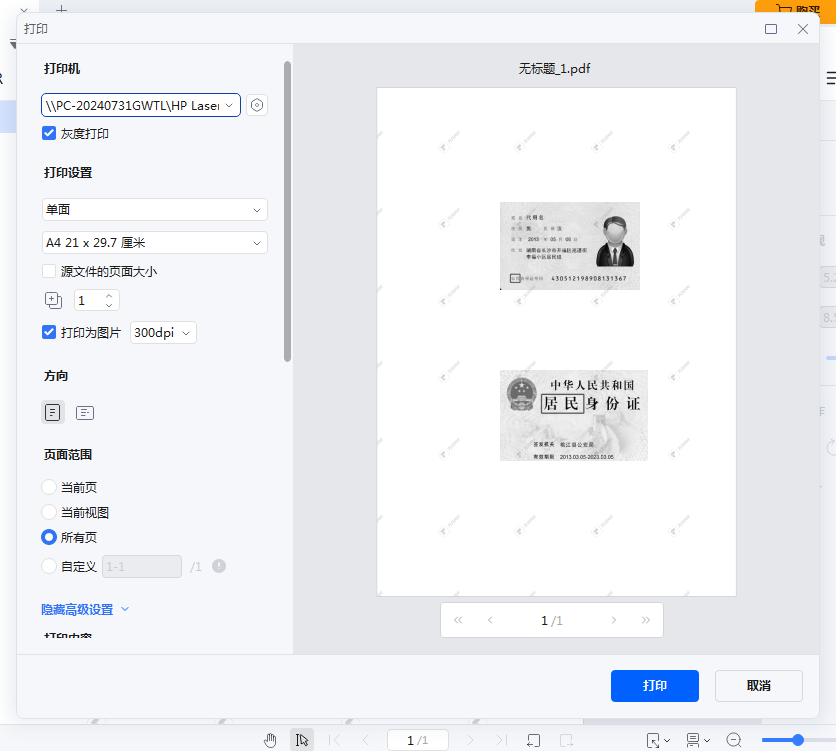
Task: Go to last page with the preview » control
Action: [645, 620]
